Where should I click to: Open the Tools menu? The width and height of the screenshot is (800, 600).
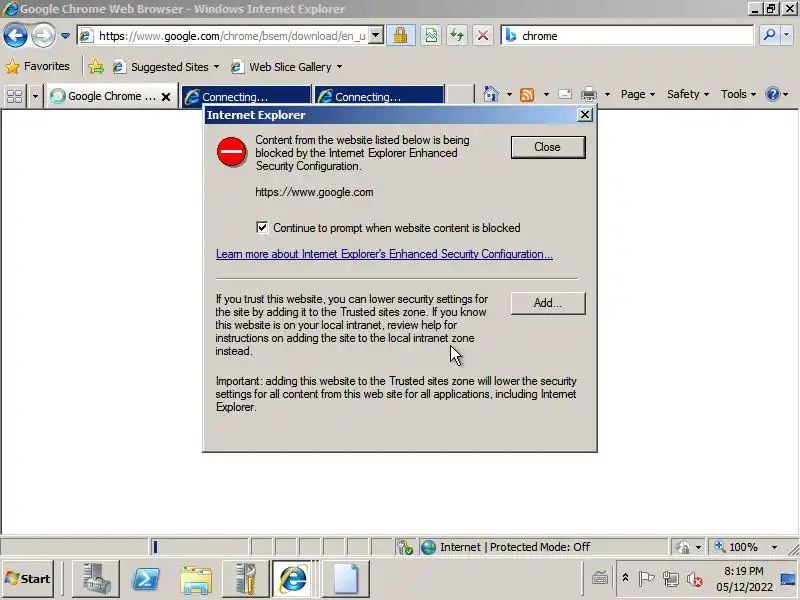[738, 94]
